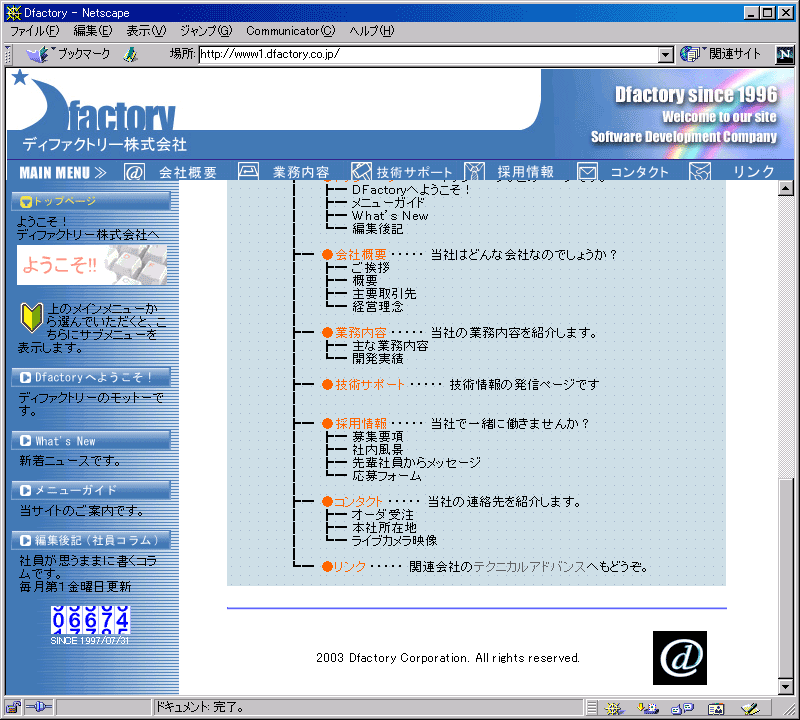Click 社内風景 in the site map tree
Image resolution: width=800 pixels, height=720 pixels.
(378, 450)
